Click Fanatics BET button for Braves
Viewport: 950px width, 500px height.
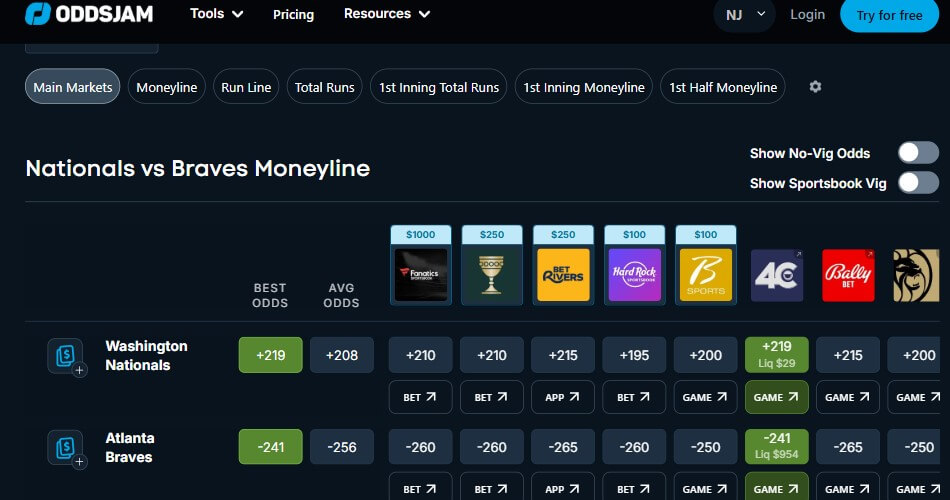(x=420, y=487)
